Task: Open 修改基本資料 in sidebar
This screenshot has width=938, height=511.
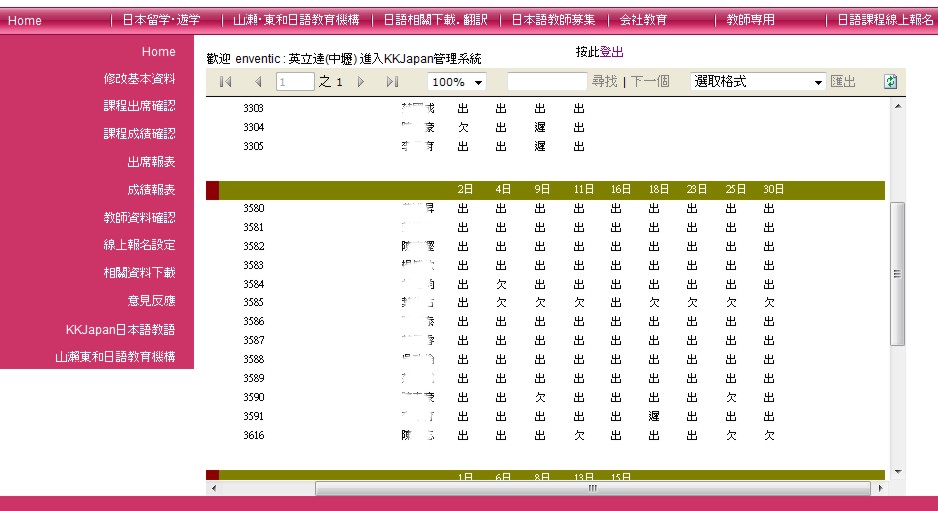Action: coord(139,78)
